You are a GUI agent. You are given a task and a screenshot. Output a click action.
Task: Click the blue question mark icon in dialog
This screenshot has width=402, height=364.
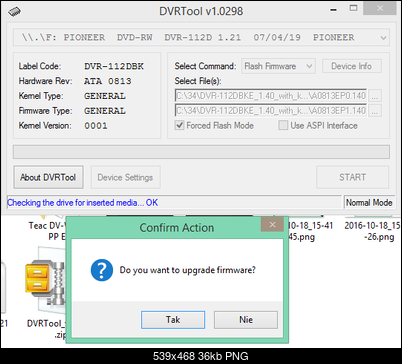(102, 270)
